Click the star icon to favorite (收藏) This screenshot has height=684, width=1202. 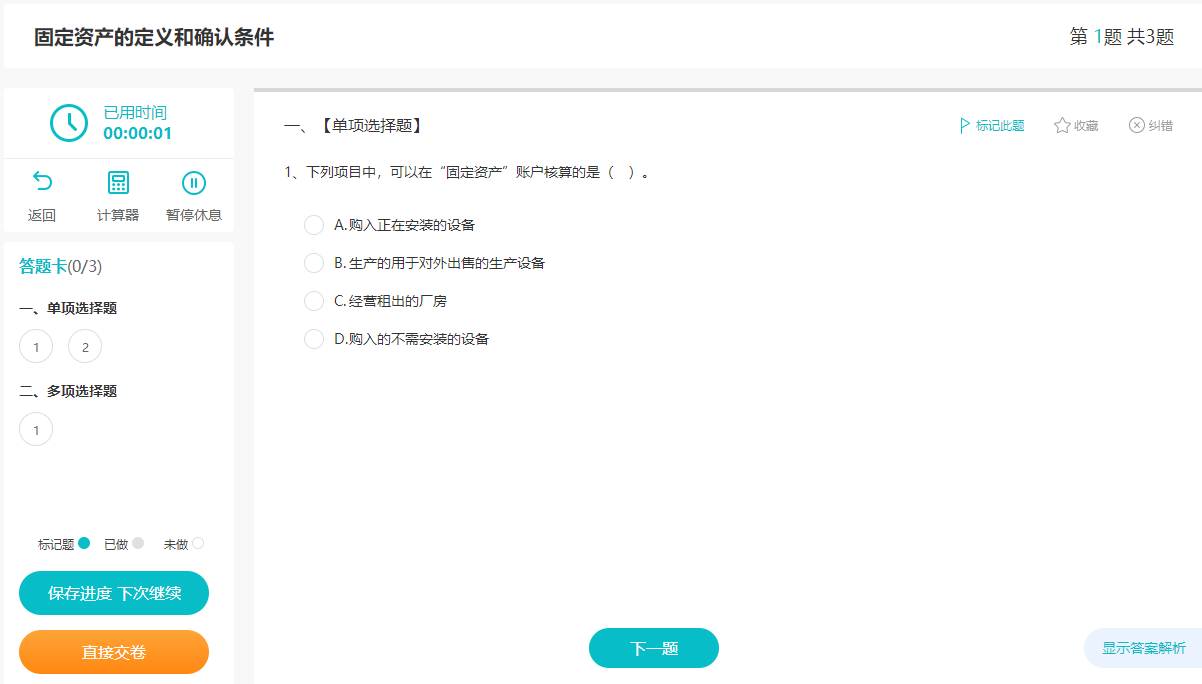(x=1062, y=126)
